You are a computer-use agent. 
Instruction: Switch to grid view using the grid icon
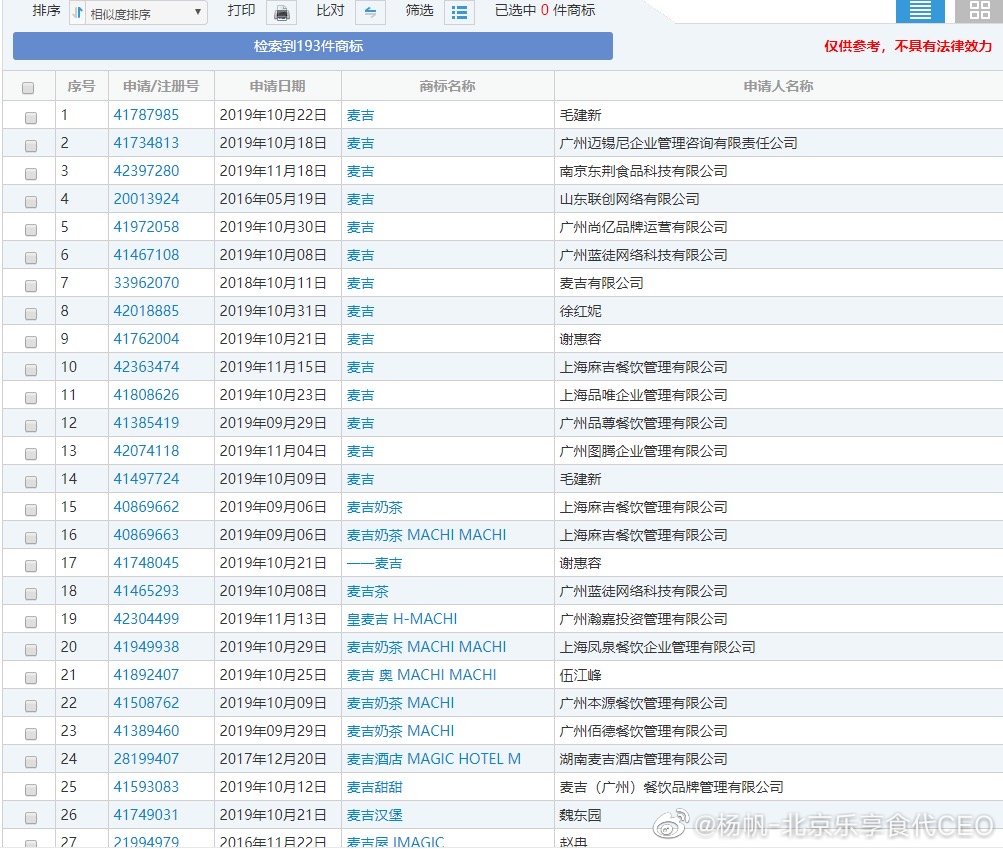(978, 11)
